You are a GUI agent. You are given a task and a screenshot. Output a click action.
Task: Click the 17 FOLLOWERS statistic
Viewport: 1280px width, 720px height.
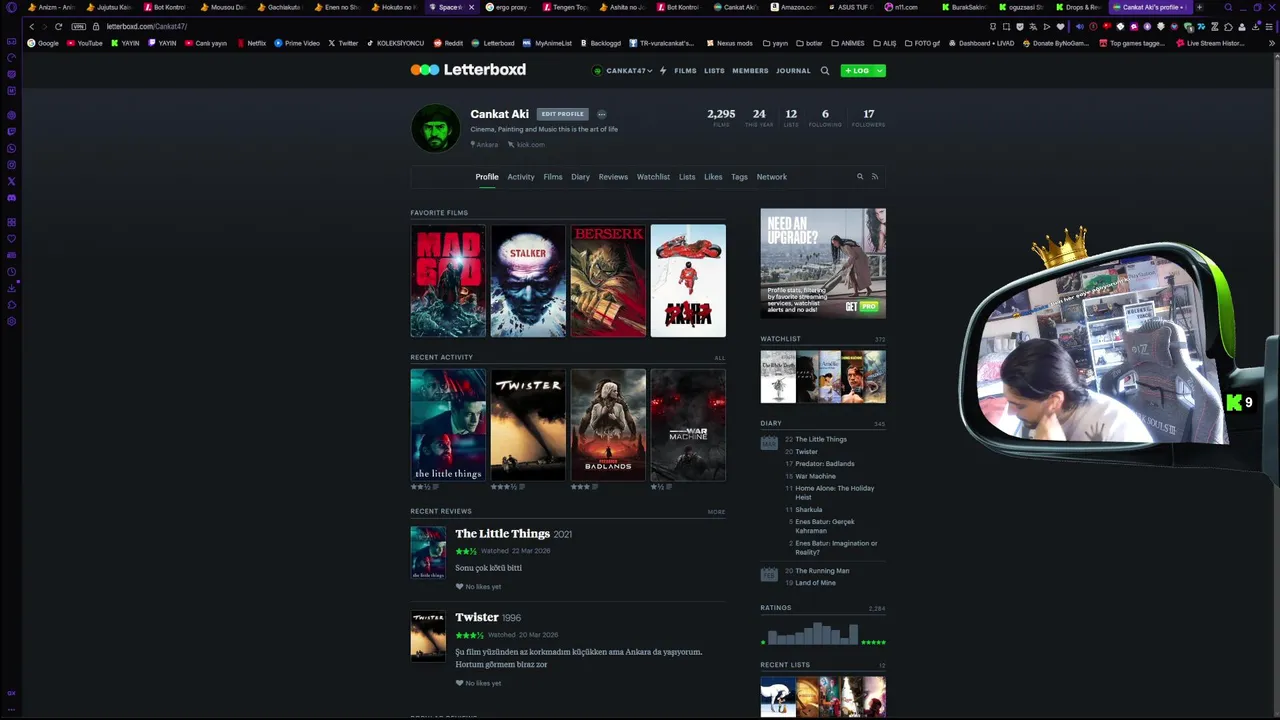(x=868, y=117)
